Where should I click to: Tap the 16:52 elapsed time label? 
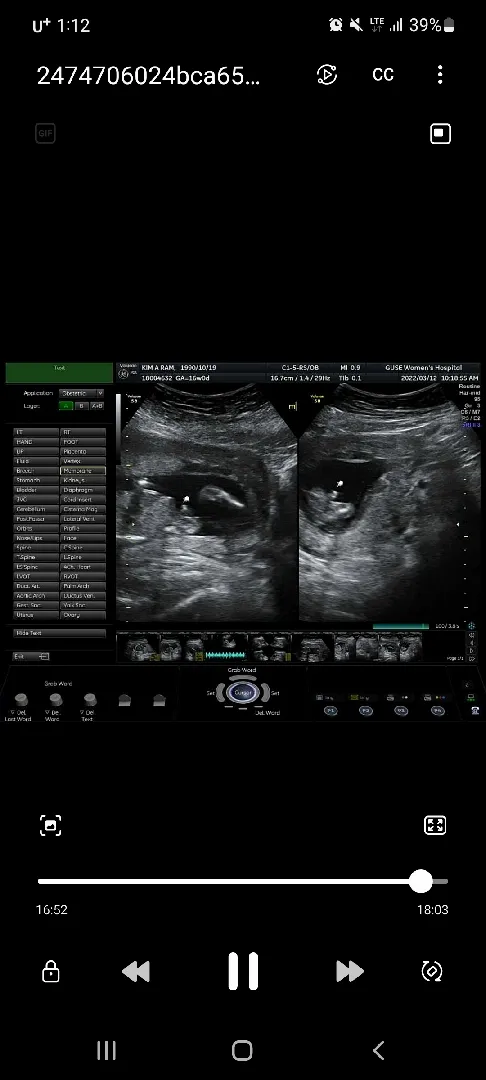click(x=52, y=910)
